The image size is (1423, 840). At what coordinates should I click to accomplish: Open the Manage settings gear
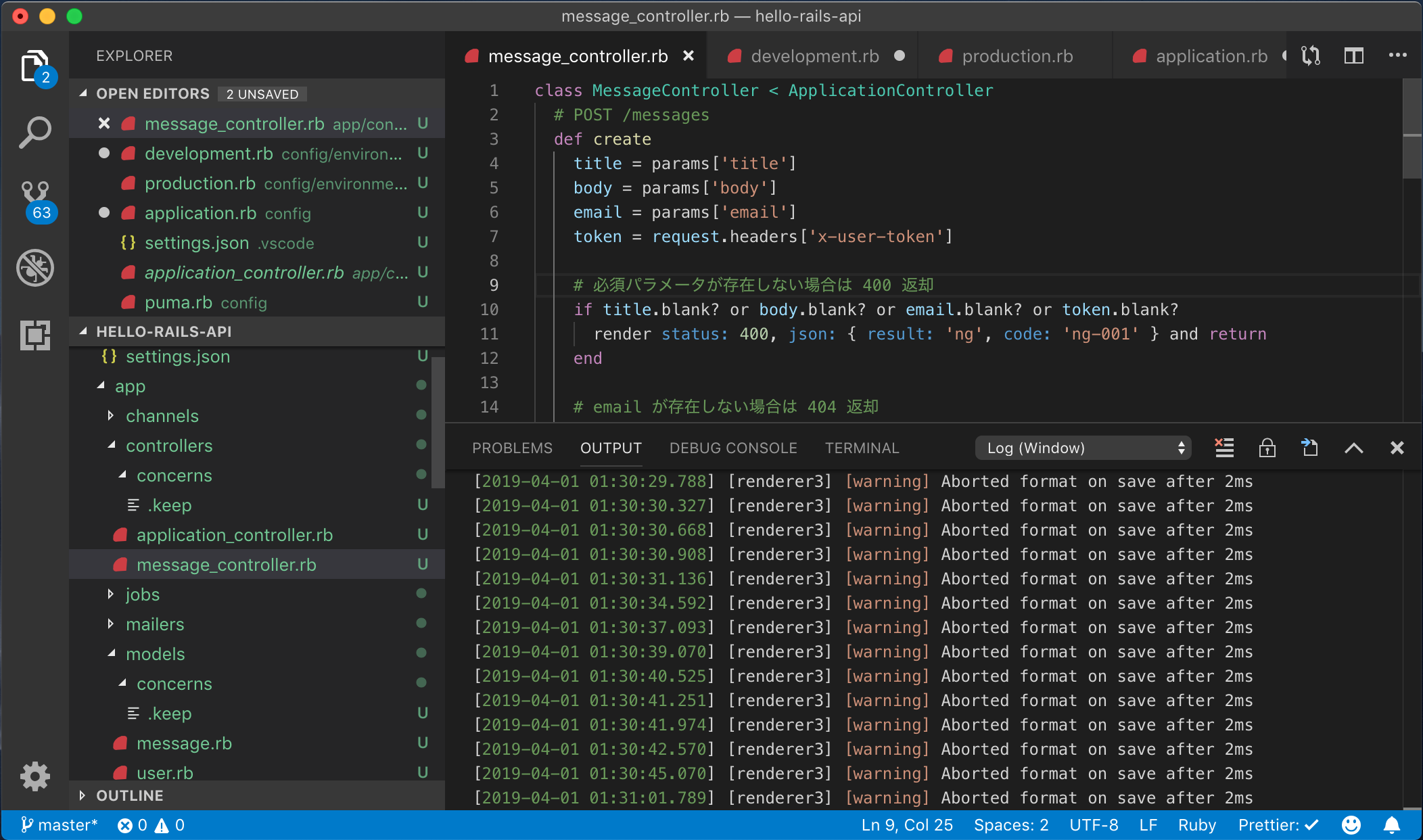[35, 776]
